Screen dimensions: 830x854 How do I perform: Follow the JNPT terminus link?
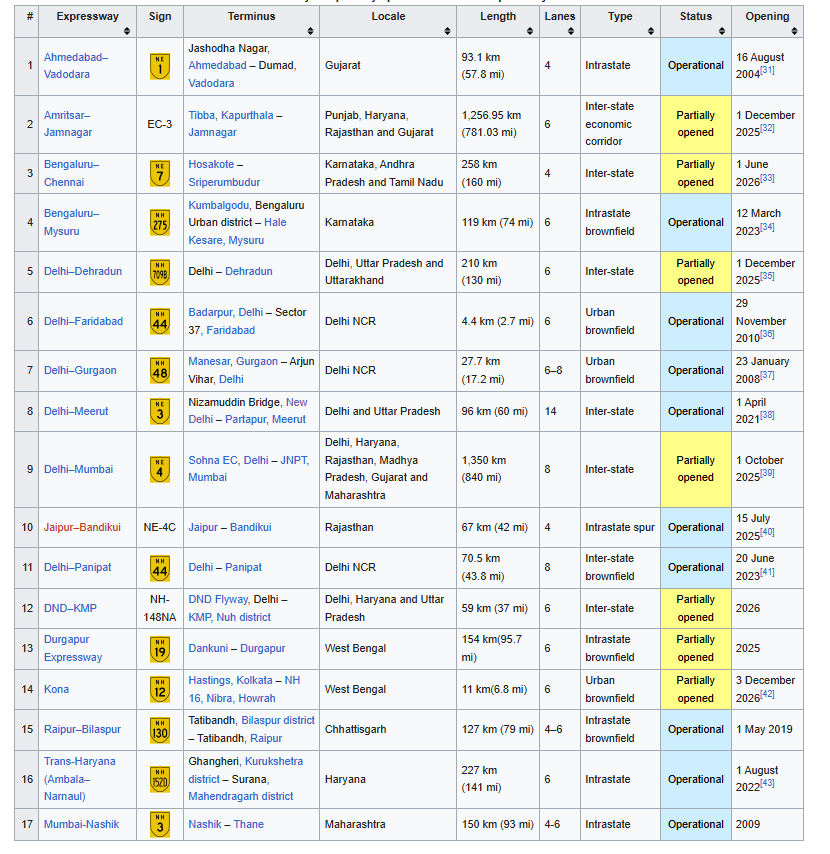click(294, 460)
